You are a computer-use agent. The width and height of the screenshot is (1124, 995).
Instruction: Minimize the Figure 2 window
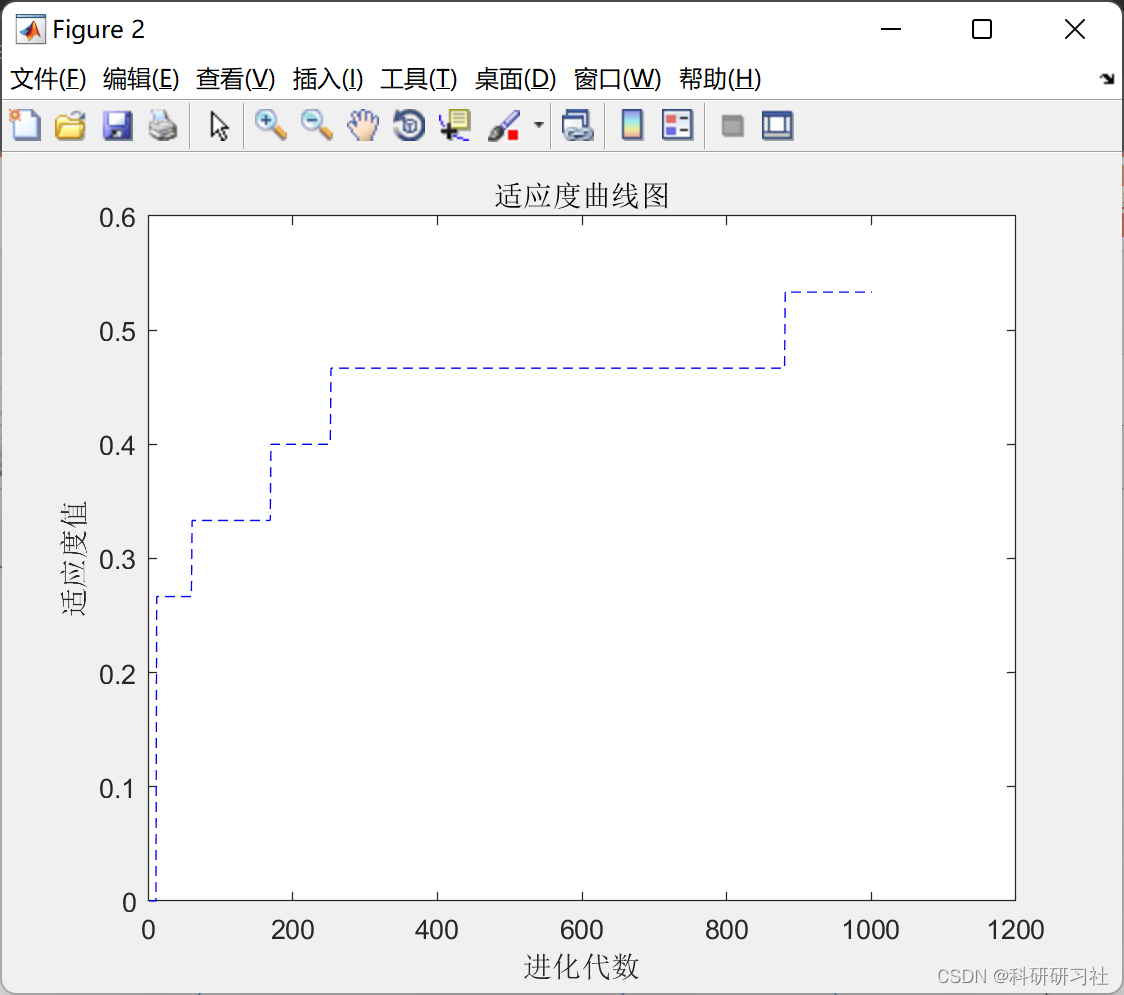[890, 29]
